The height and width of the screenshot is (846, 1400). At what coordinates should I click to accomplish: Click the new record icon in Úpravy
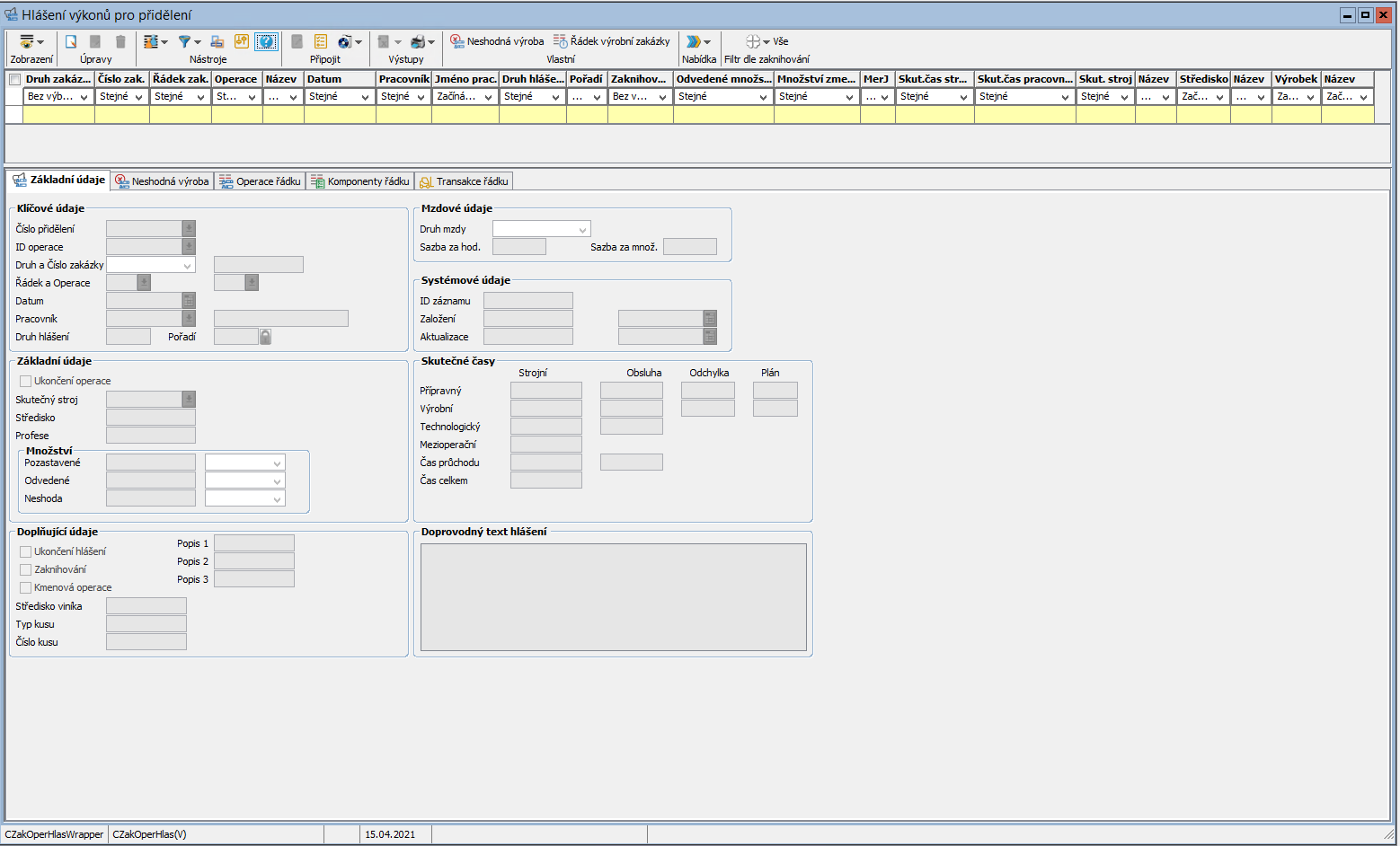coord(71,41)
